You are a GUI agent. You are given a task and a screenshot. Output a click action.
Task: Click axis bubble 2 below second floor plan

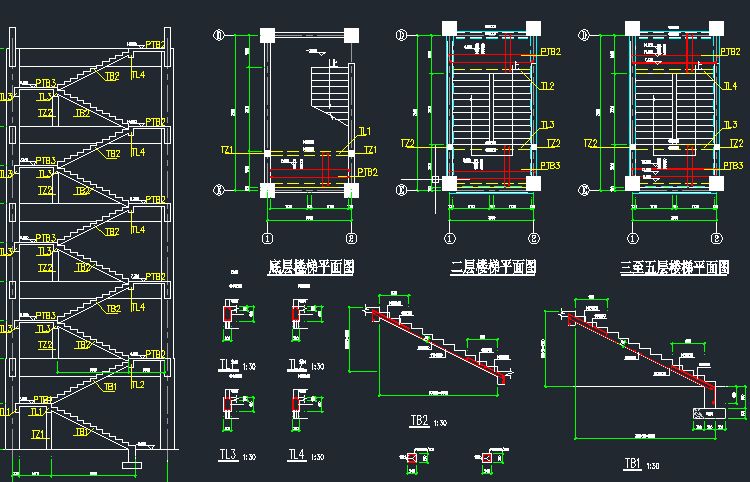click(534, 238)
